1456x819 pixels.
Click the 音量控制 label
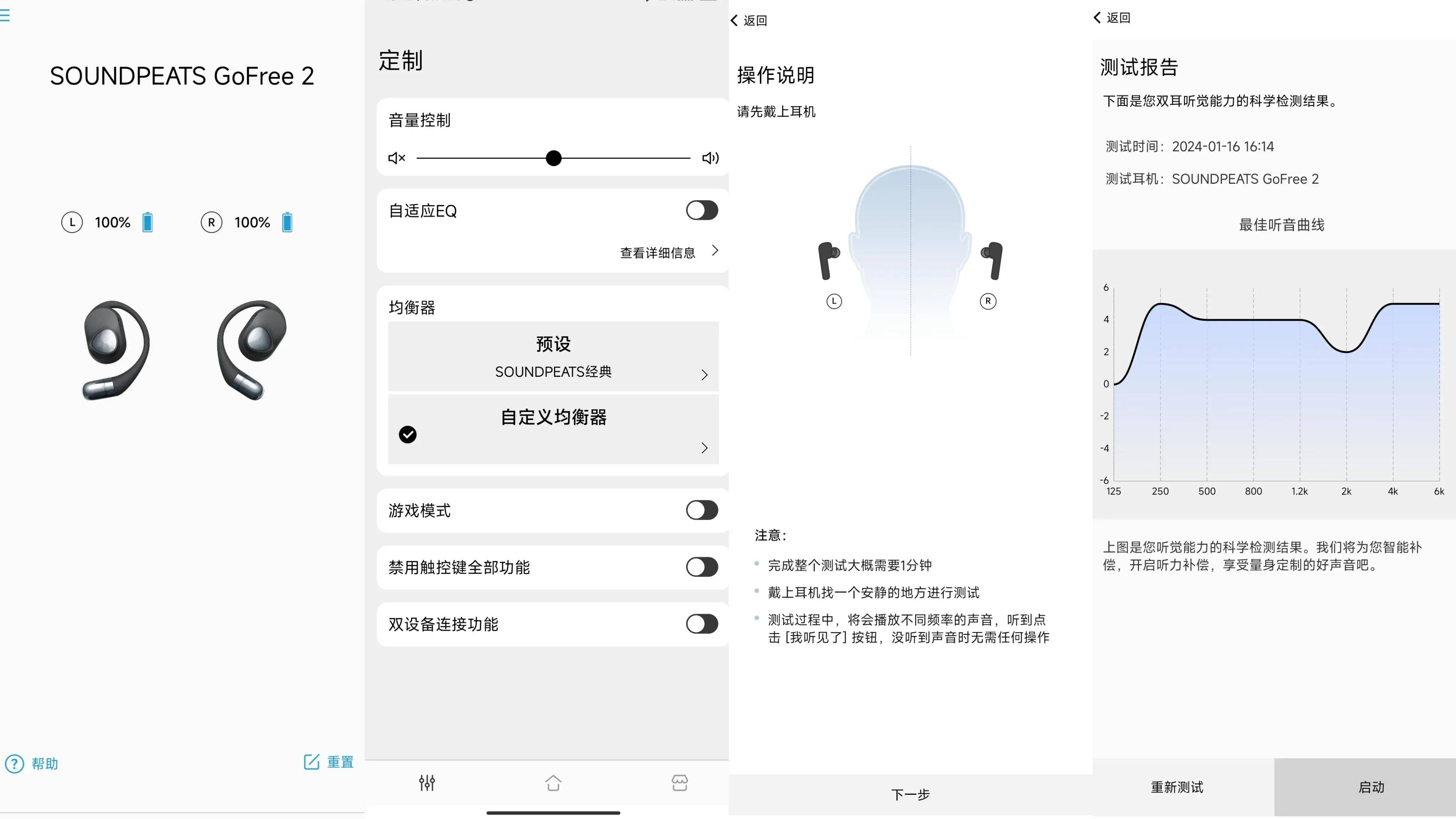419,120
